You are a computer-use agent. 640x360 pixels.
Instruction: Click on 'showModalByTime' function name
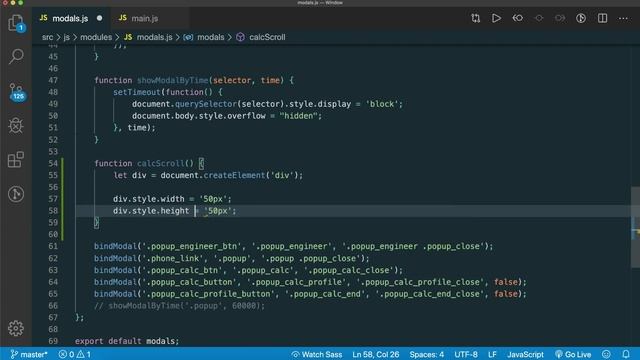(x=173, y=80)
